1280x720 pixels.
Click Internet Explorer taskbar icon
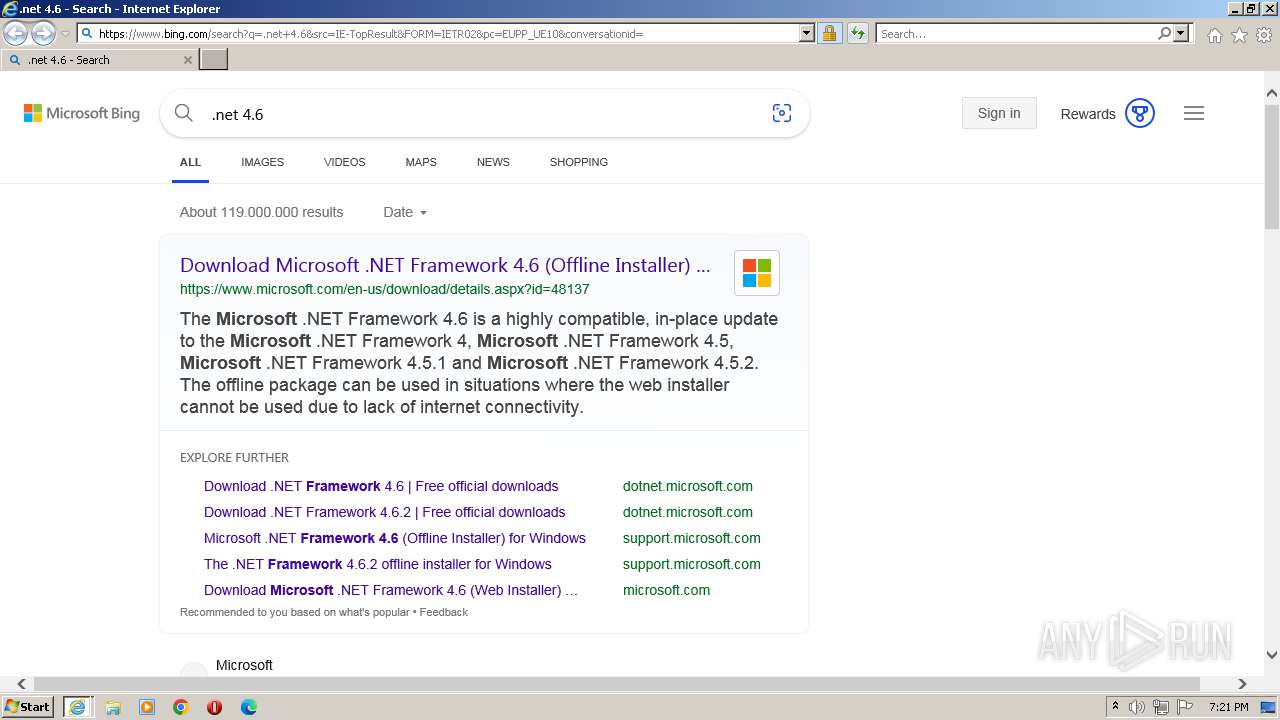coord(77,707)
